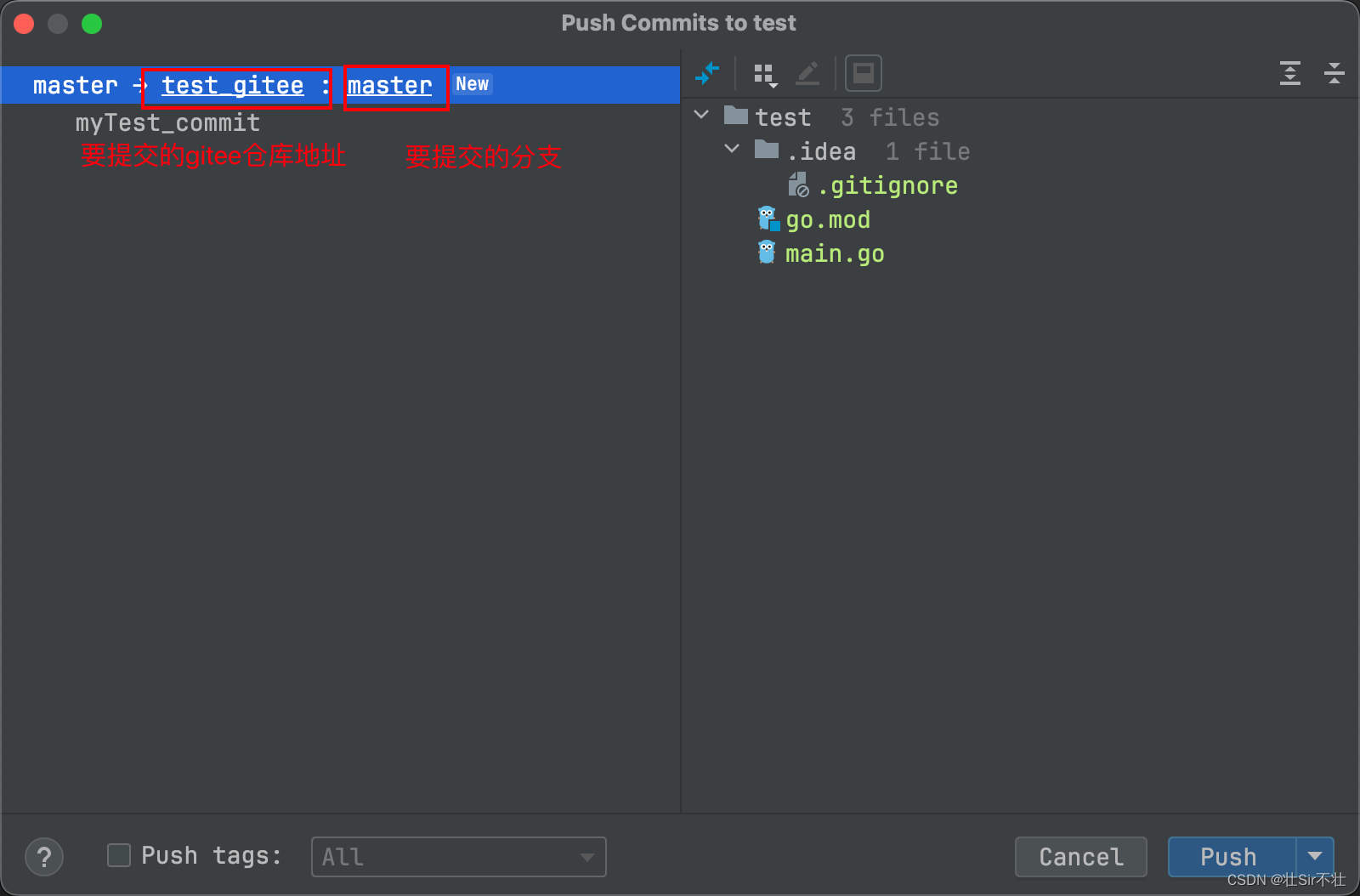The height and width of the screenshot is (896, 1360).
Task: Open help via the question mark icon
Action: pos(44,857)
